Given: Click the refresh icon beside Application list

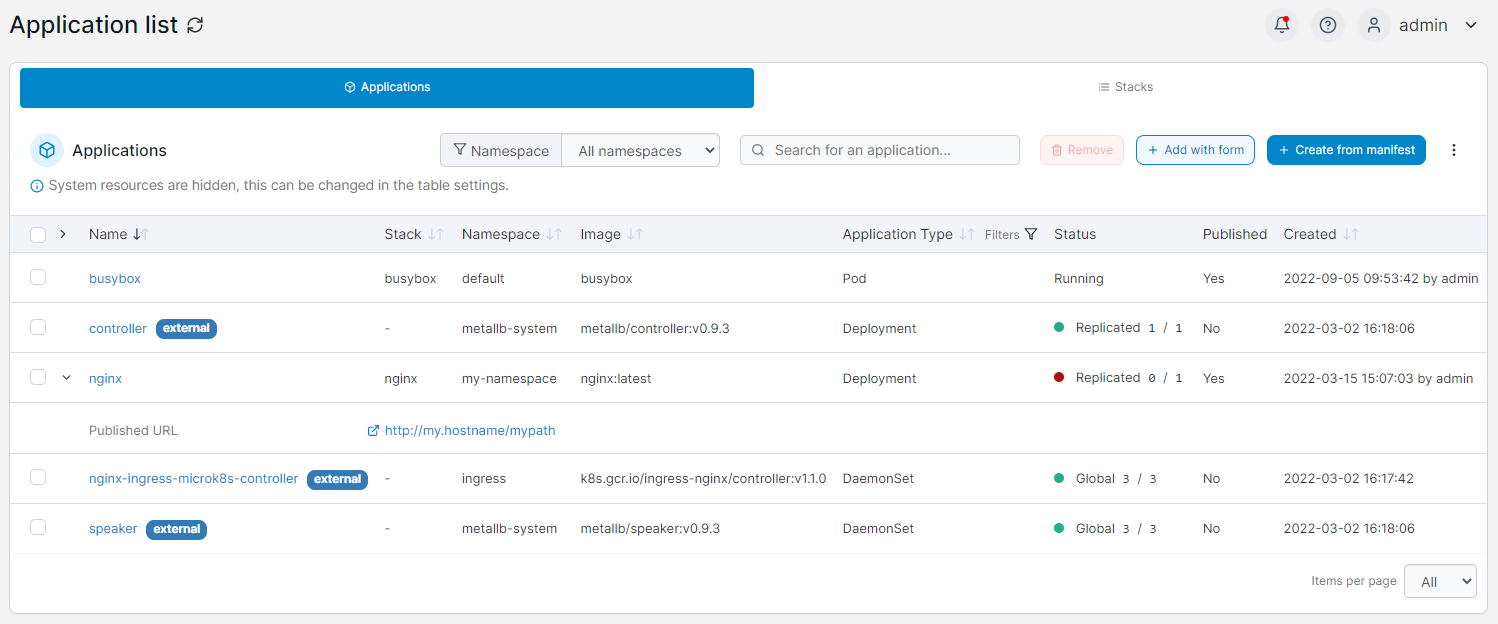Looking at the screenshot, I should point(195,26).
